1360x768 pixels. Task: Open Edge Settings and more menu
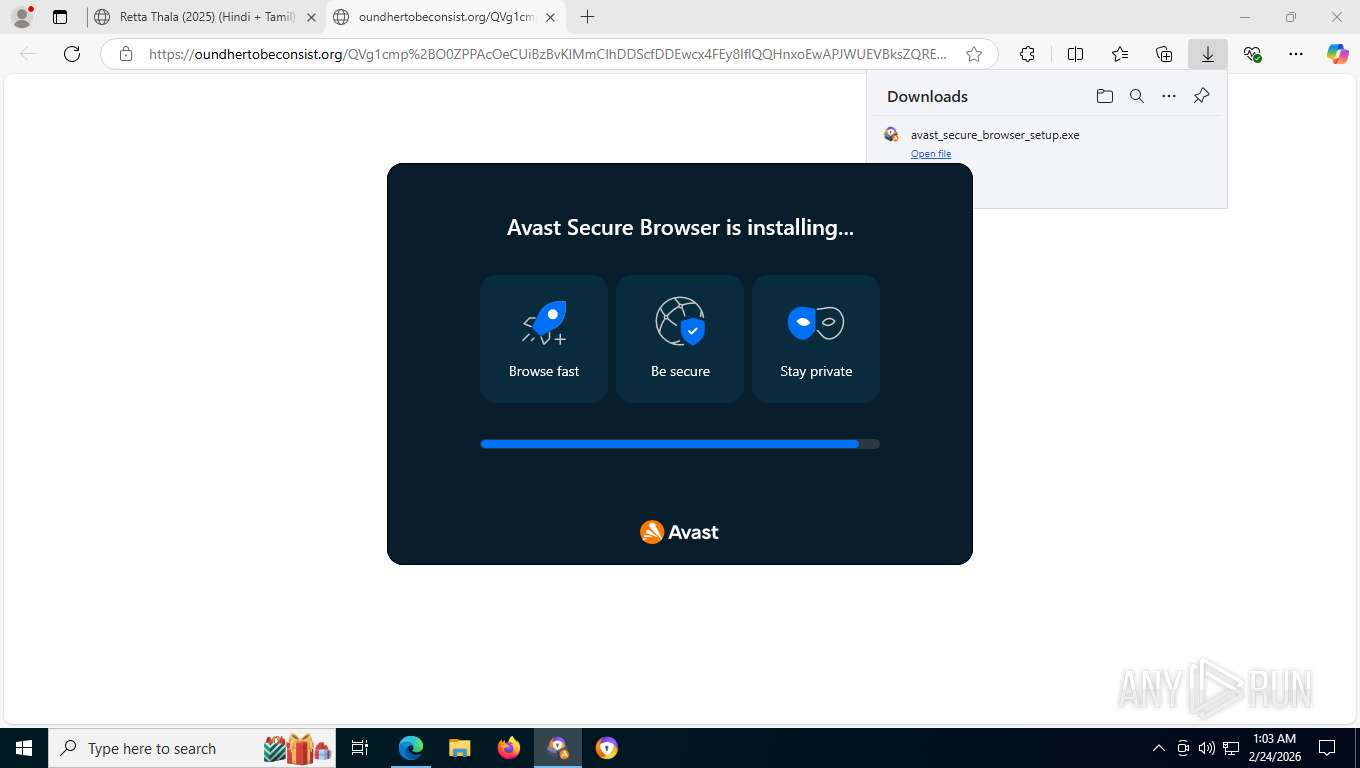tap(1296, 54)
